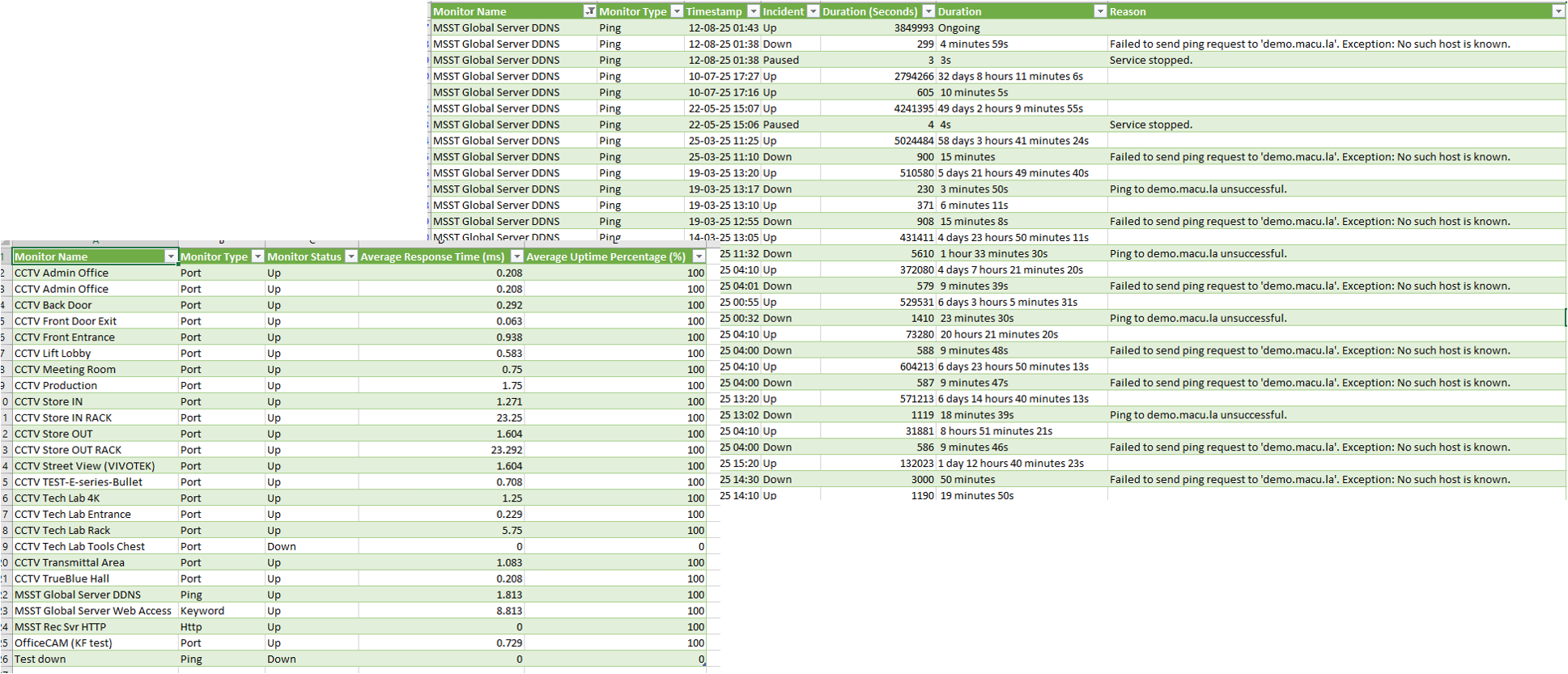The image size is (1568, 674).
Task: Click the CCTV Street View (VIVOTEK) cell
Action: pyautogui.click(x=84, y=466)
